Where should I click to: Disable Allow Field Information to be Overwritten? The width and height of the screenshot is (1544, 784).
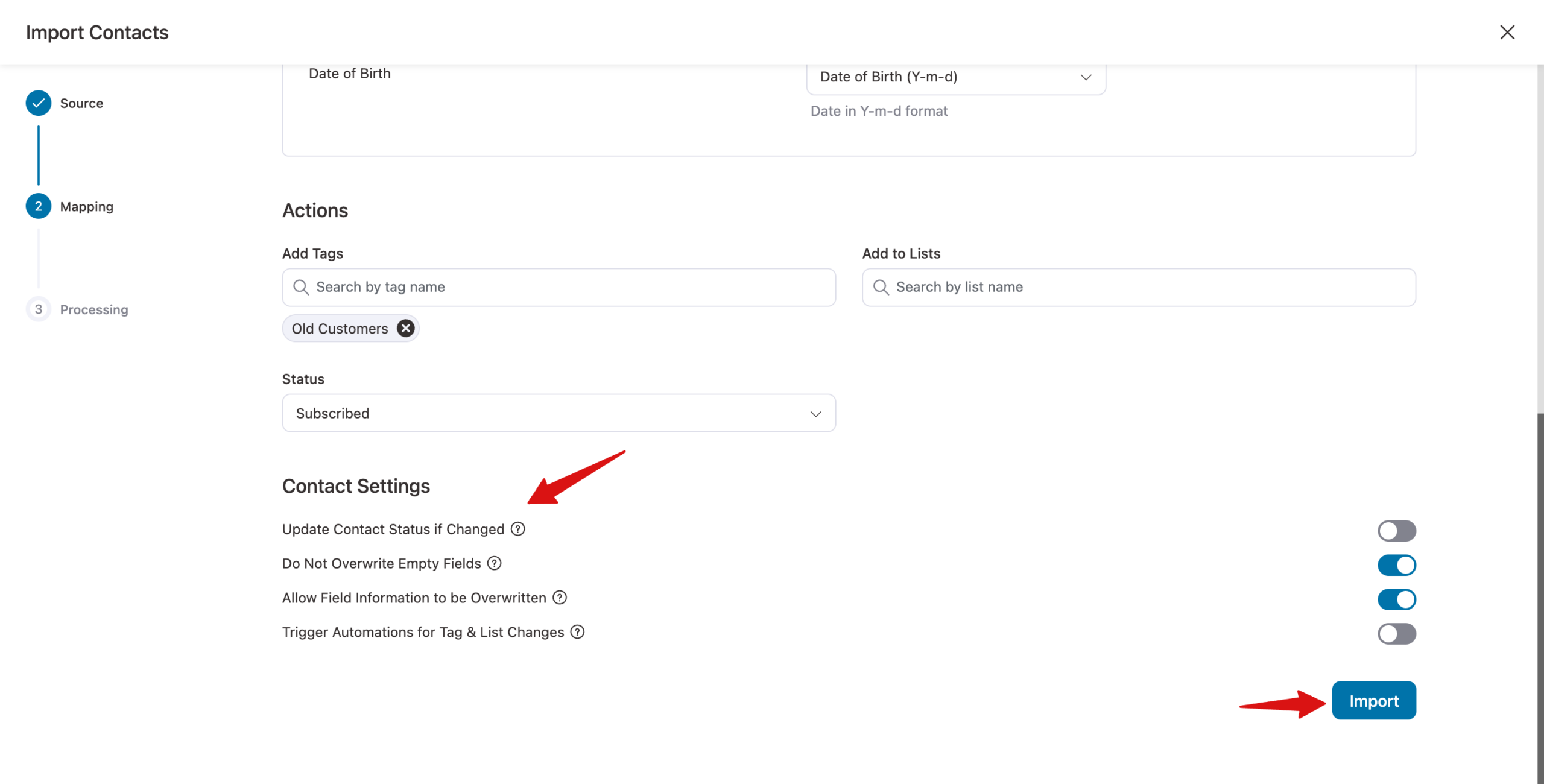pos(1397,599)
